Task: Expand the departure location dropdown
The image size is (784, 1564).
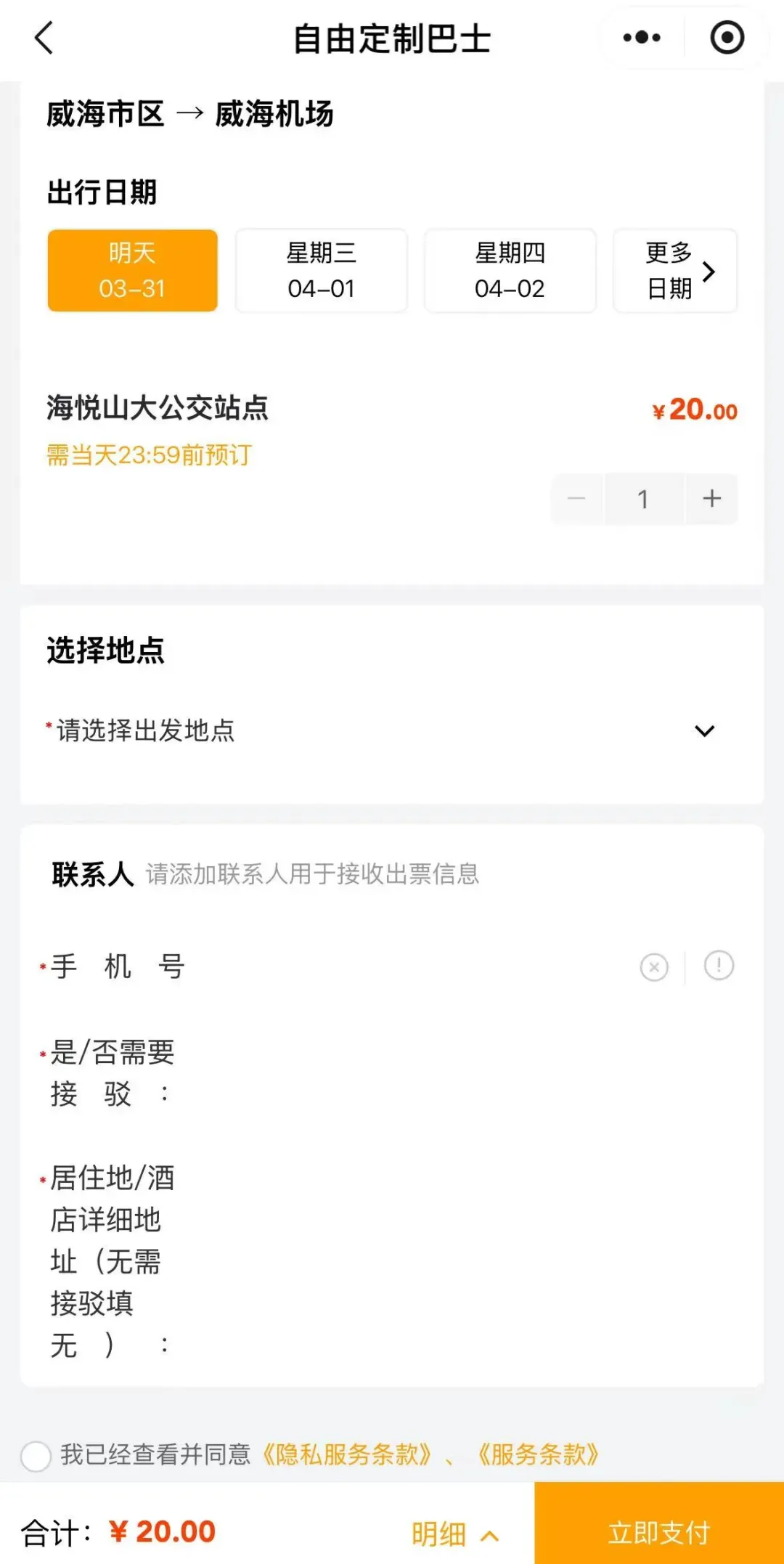Action: (704, 730)
